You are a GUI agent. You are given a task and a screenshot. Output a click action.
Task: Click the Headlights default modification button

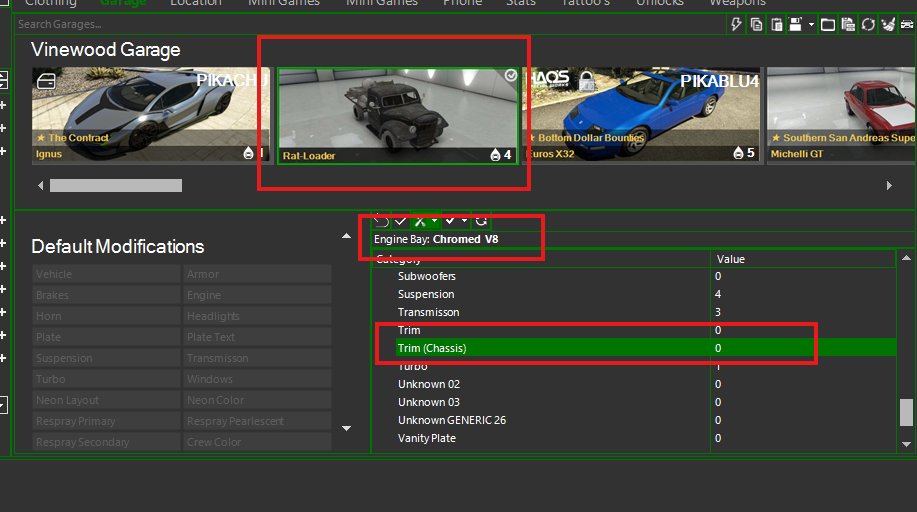[257, 316]
